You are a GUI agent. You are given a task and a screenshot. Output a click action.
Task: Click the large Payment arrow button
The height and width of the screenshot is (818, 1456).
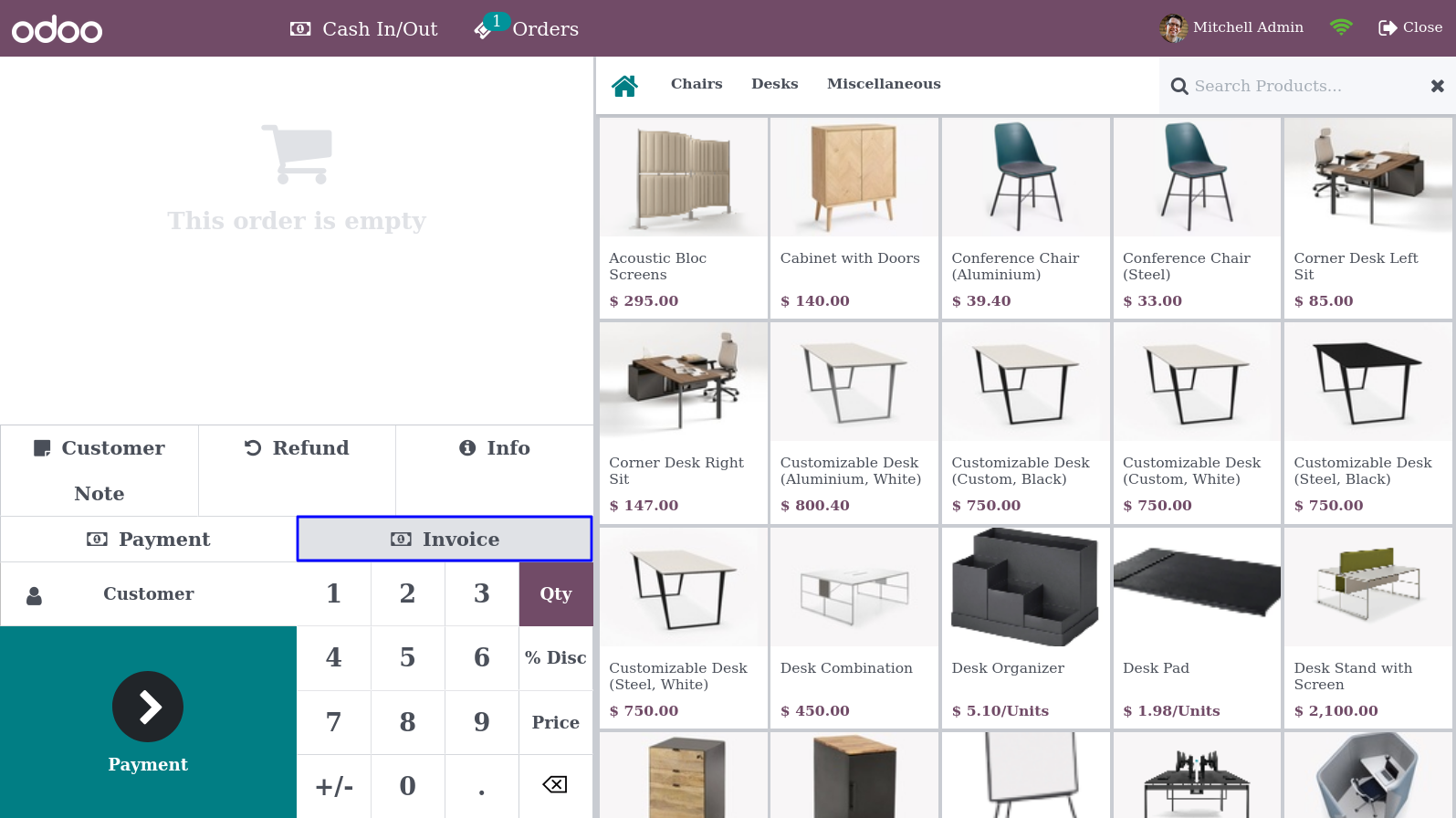(148, 722)
